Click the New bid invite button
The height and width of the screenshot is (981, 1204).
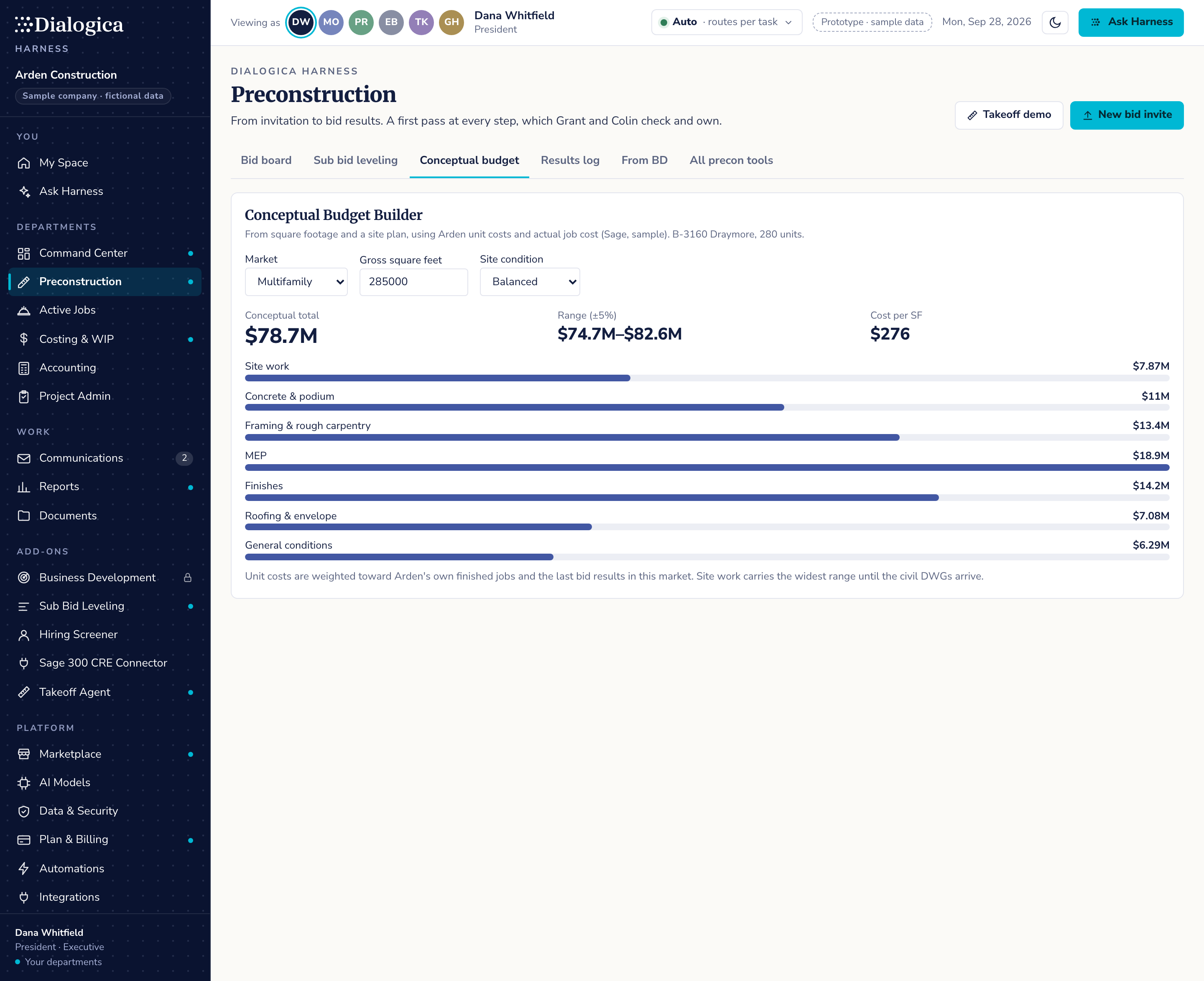[x=1127, y=115]
